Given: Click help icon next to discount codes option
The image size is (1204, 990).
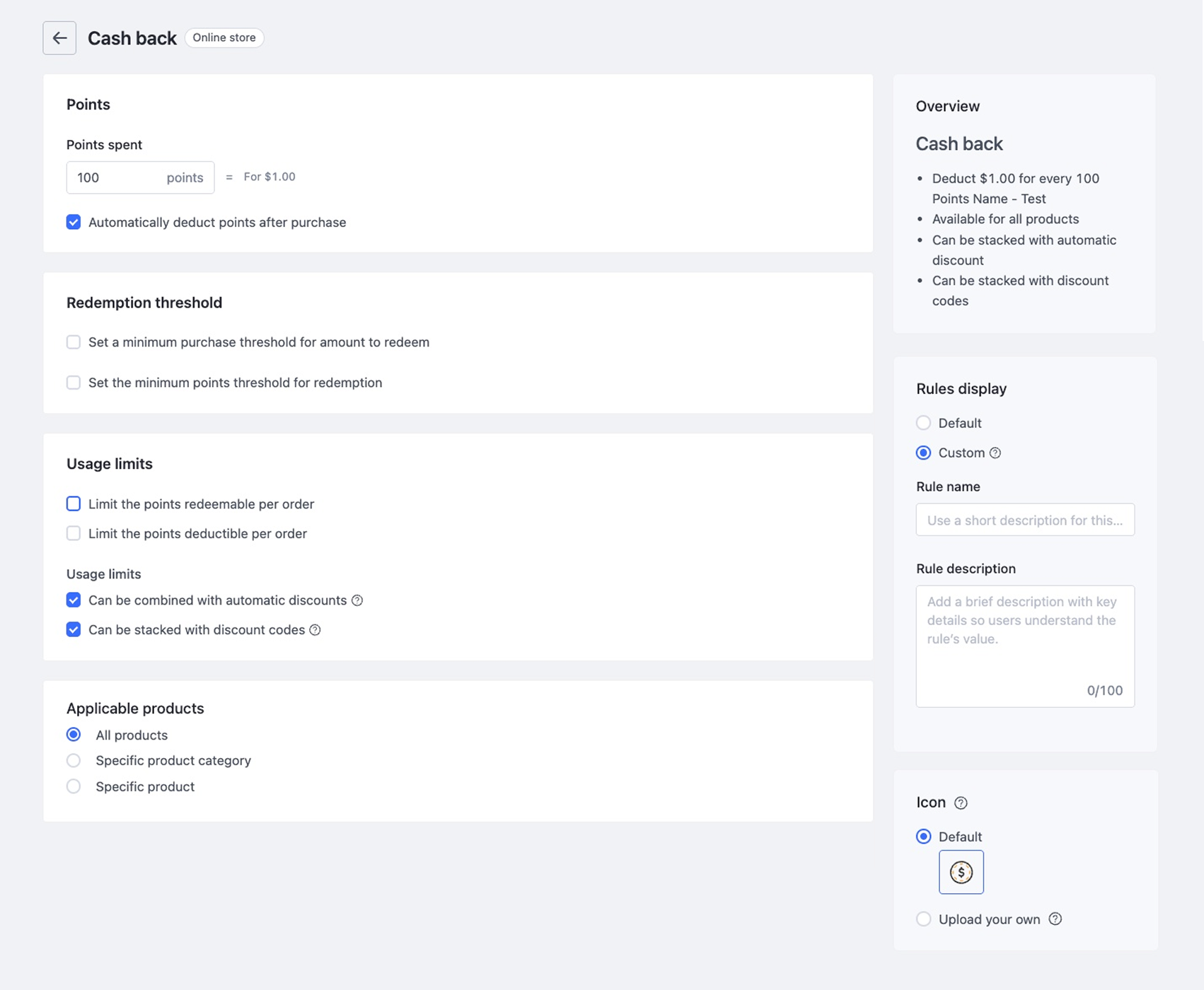Looking at the screenshot, I should [x=316, y=630].
